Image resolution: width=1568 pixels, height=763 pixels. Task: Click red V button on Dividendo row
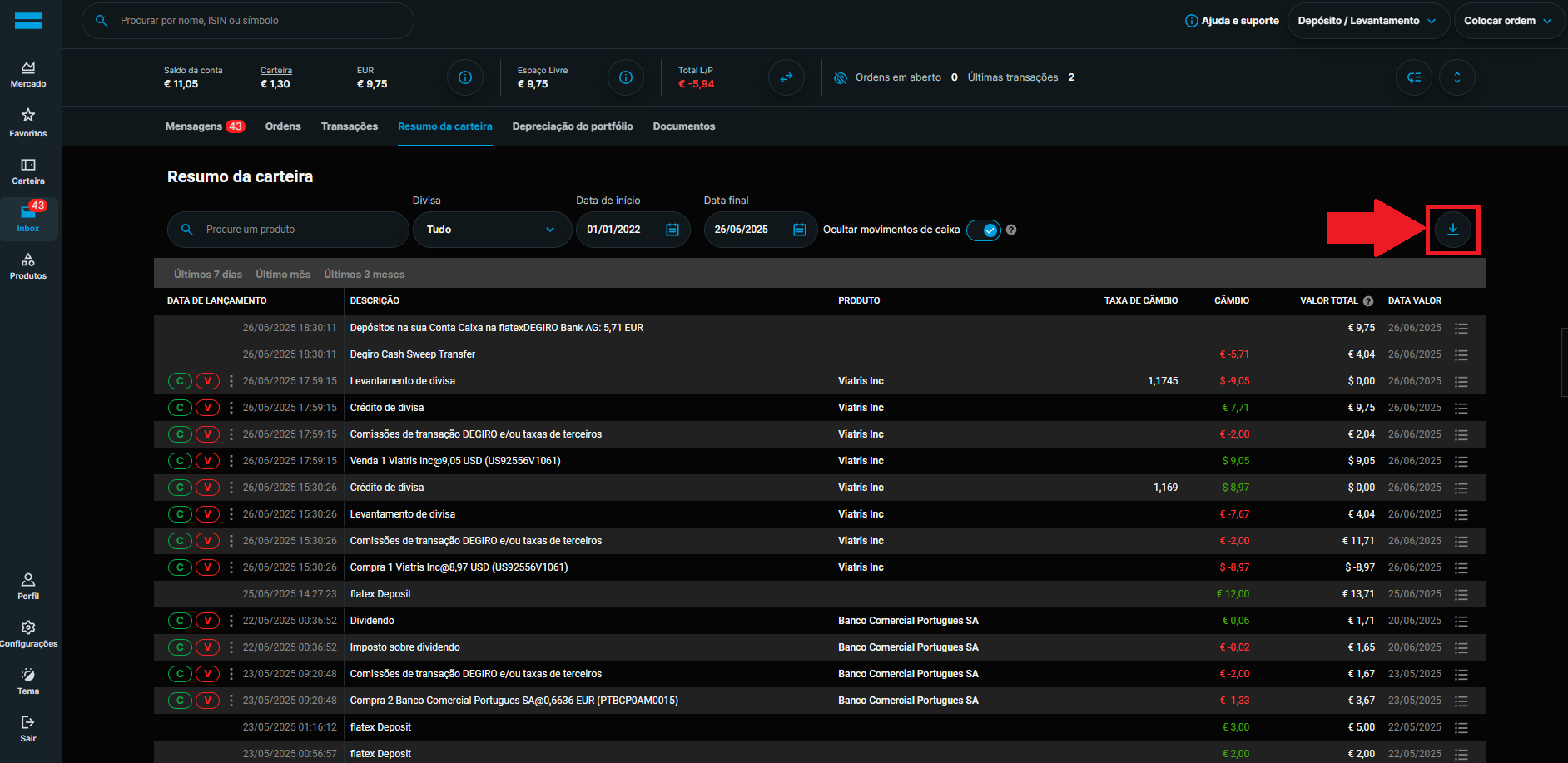tap(207, 621)
